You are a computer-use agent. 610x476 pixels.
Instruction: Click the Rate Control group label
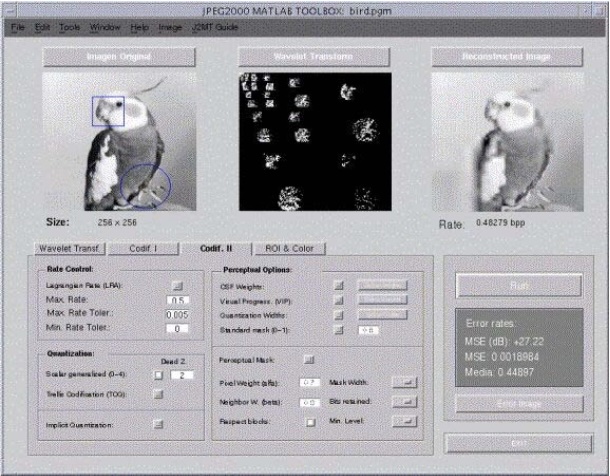pyautogui.click(x=70, y=269)
